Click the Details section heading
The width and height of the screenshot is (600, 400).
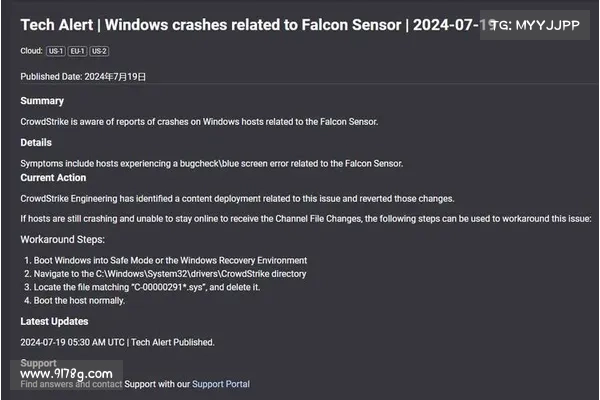click(x=36, y=142)
